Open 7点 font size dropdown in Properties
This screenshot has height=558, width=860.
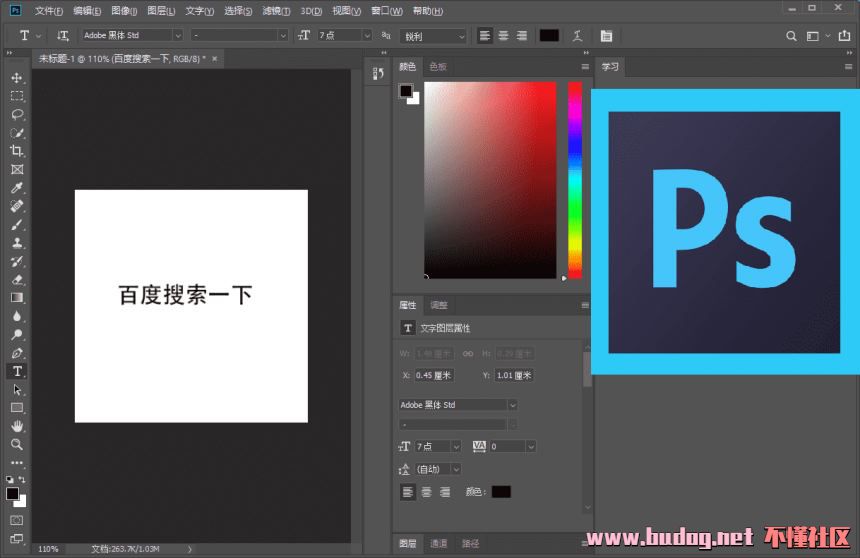click(456, 447)
